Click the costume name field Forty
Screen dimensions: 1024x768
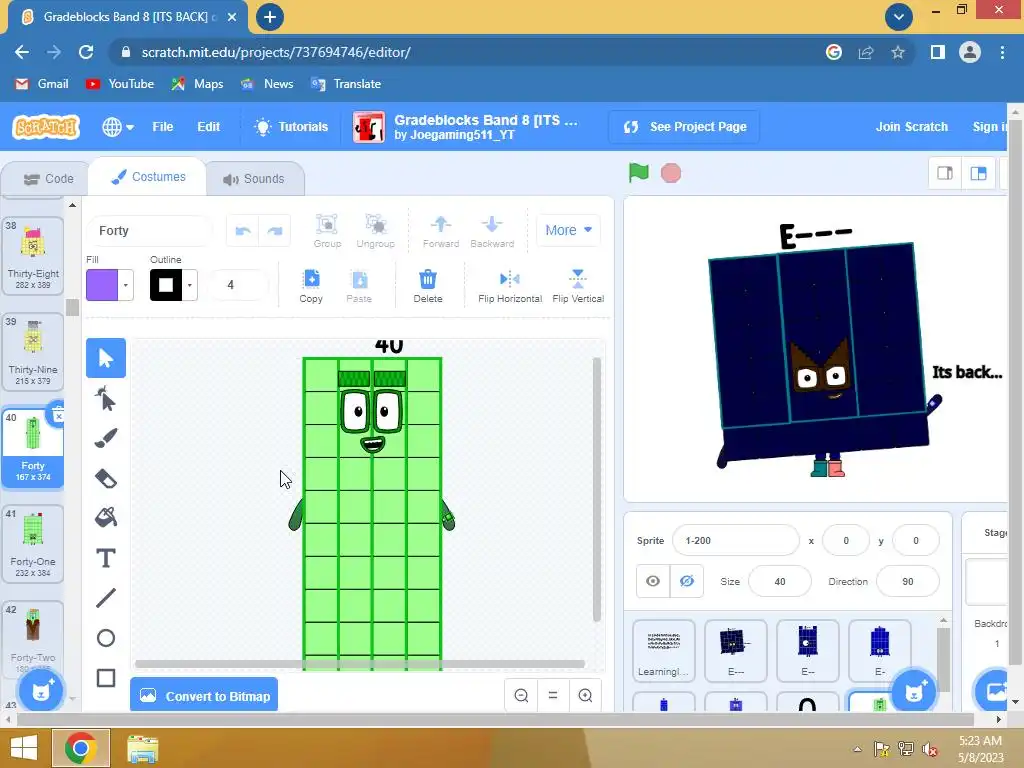point(150,231)
